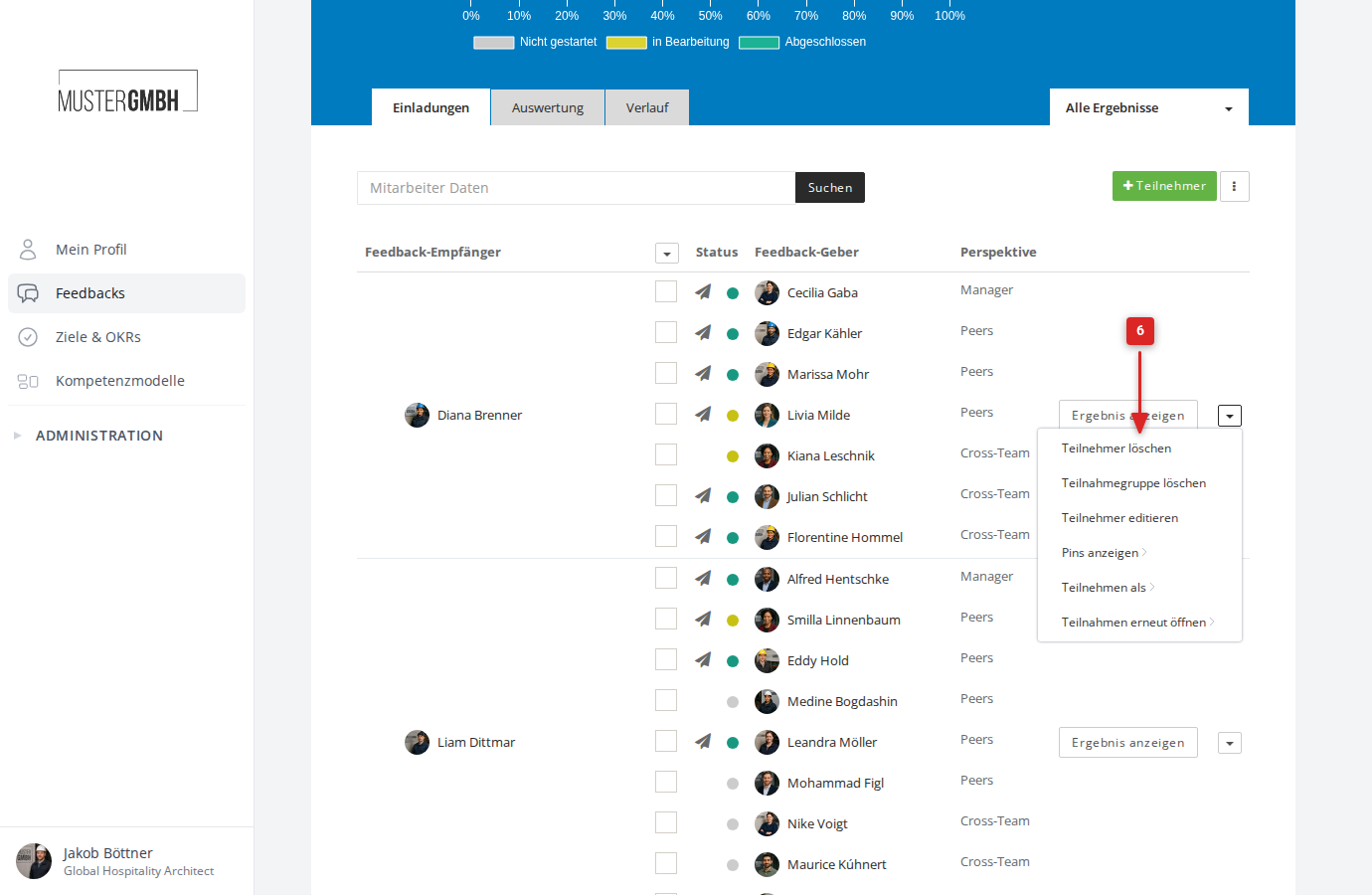
Task: Toggle dropdown arrow beside Diana Brenner's Ergebnis button
Action: (x=1230, y=416)
